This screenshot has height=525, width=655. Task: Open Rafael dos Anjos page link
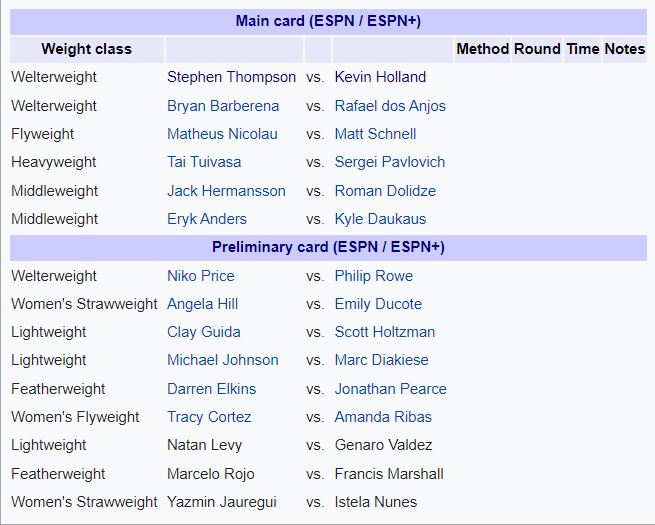[x=390, y=106]
